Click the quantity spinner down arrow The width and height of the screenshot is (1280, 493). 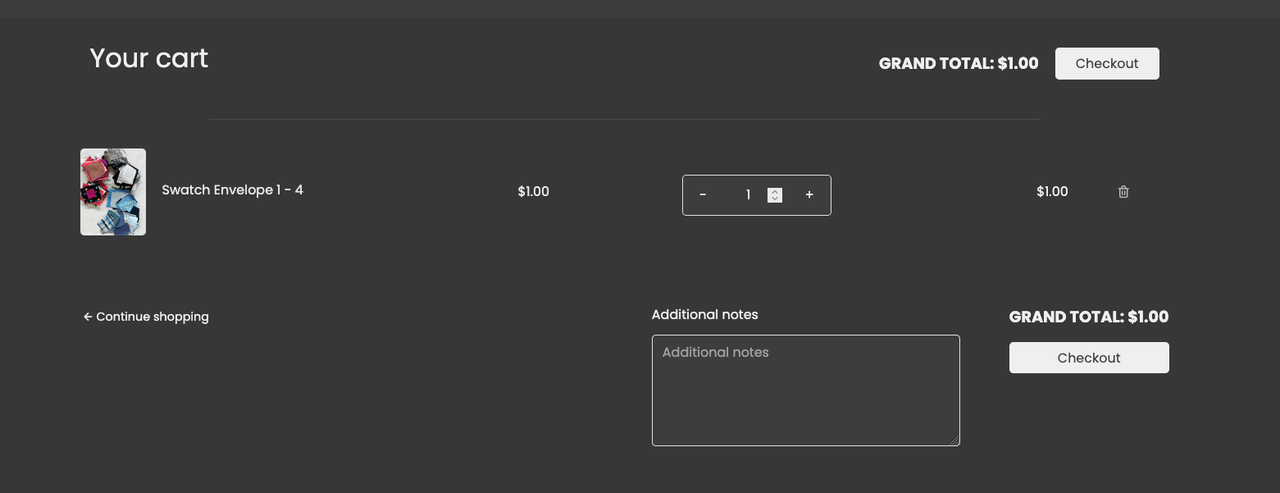pyautogui.click(x=775, y=199)
